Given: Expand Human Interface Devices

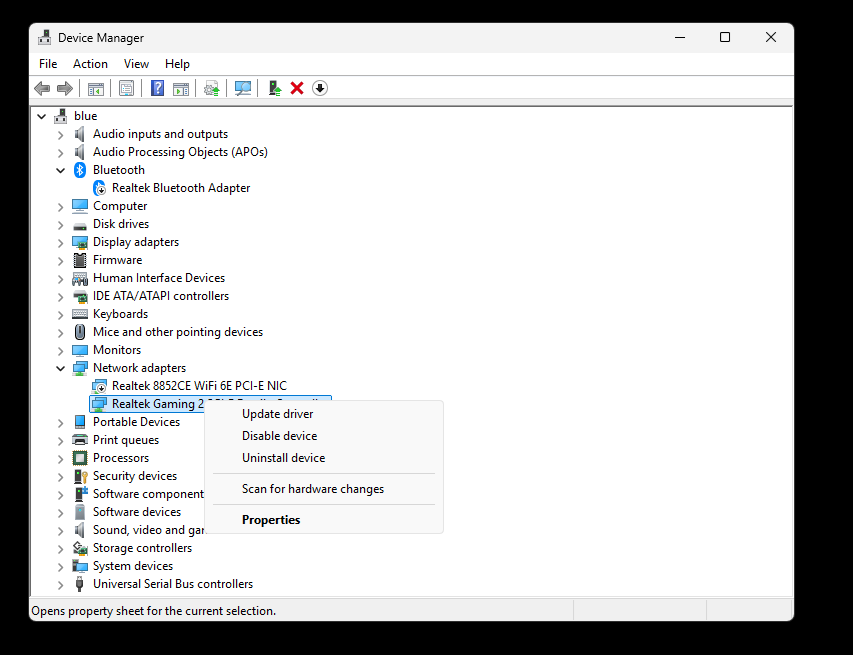Looking at the screenshot, I should [60, 278].
